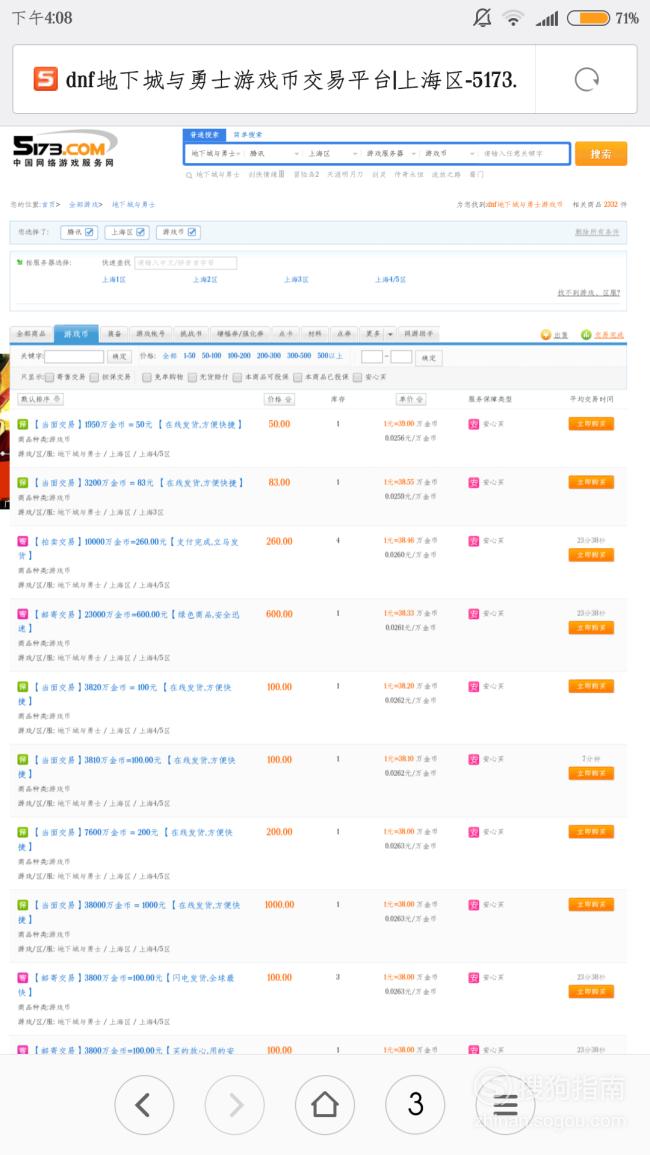Viewport: 650px width, 1155px height.
Task: Select the 游戏币 category tab
Action: pyautogui.click(x=76, y=334)
